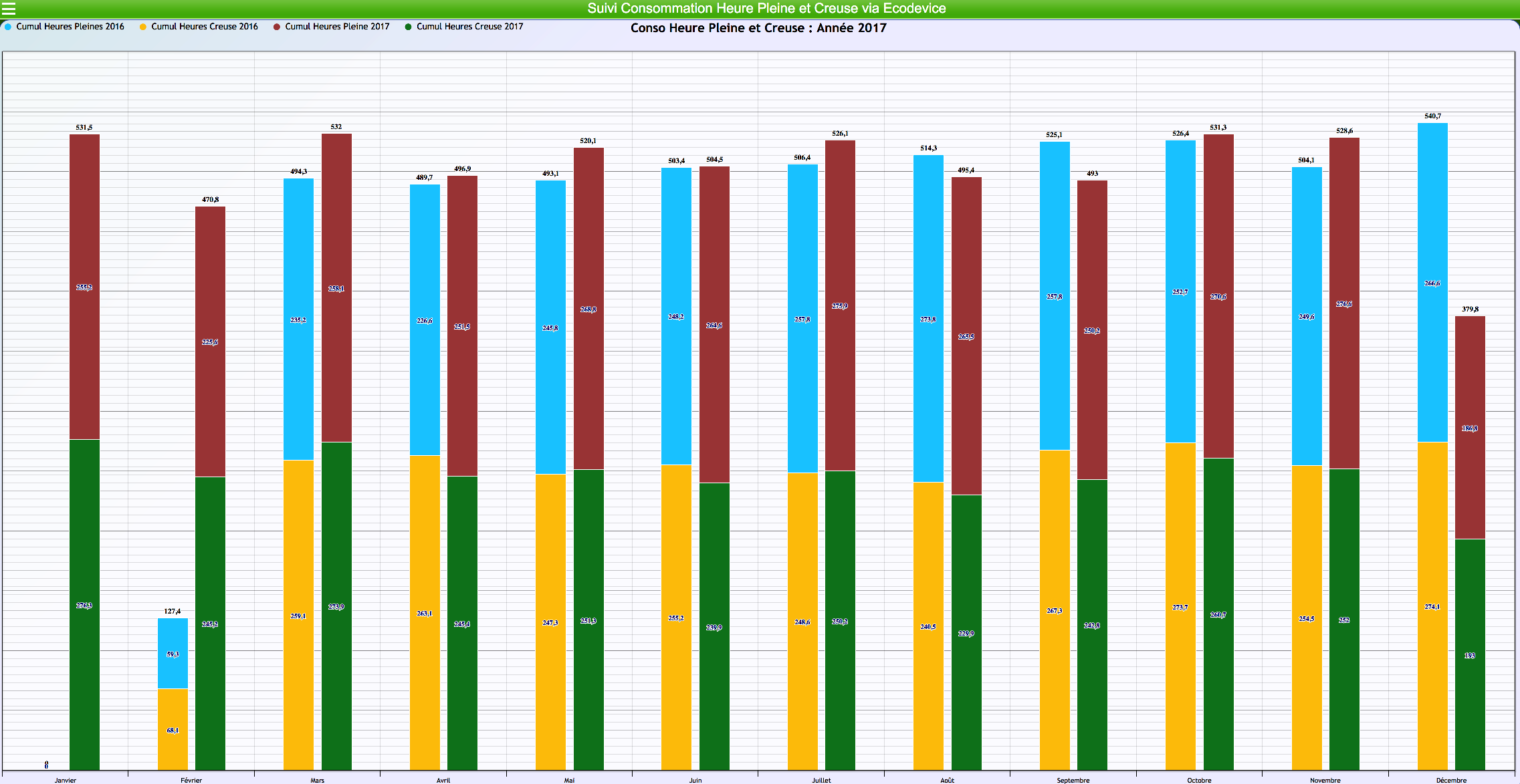
Task: Click the total value 526,1 above Juillet
Action: click(840, 133)
